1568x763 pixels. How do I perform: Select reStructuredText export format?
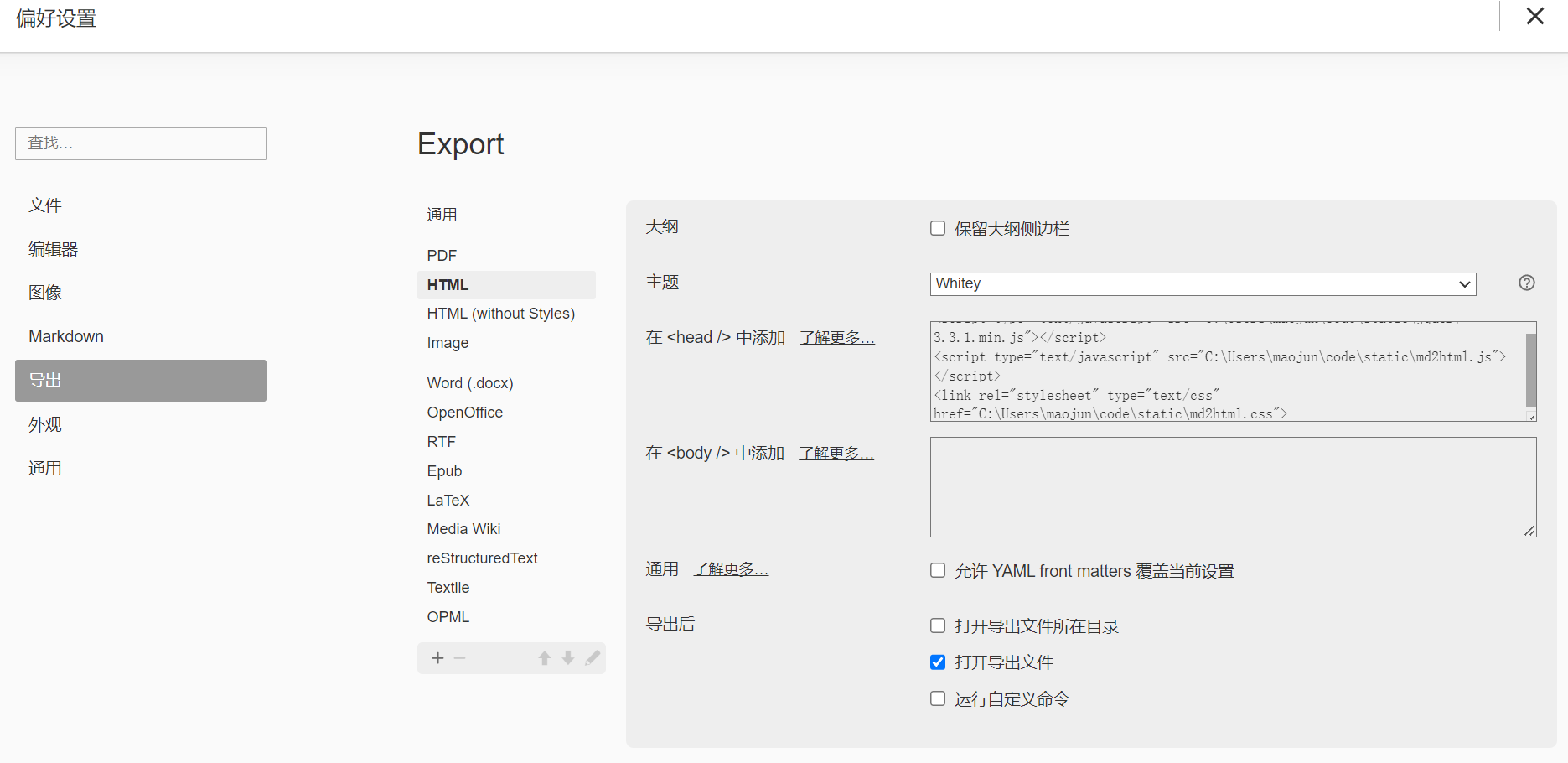pos(506,558)
